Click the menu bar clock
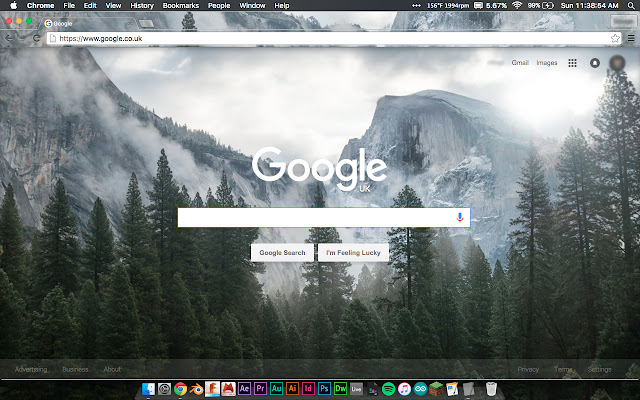This screenshot has width=640, height=400. pyautogui.click(x=589, y=5)
